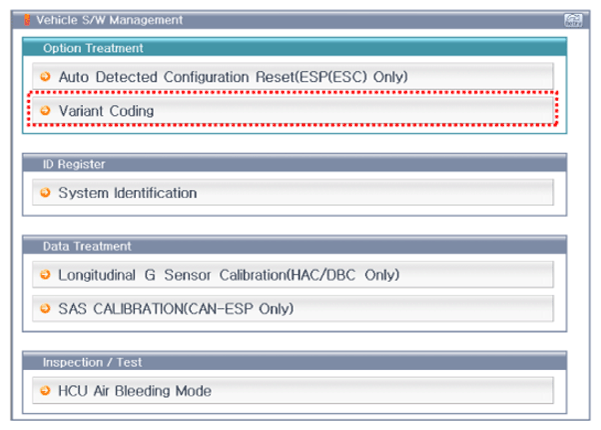Click the small icon at title bar's right end
This screenshot has height=430, width=601.
[x=573, y=19]
